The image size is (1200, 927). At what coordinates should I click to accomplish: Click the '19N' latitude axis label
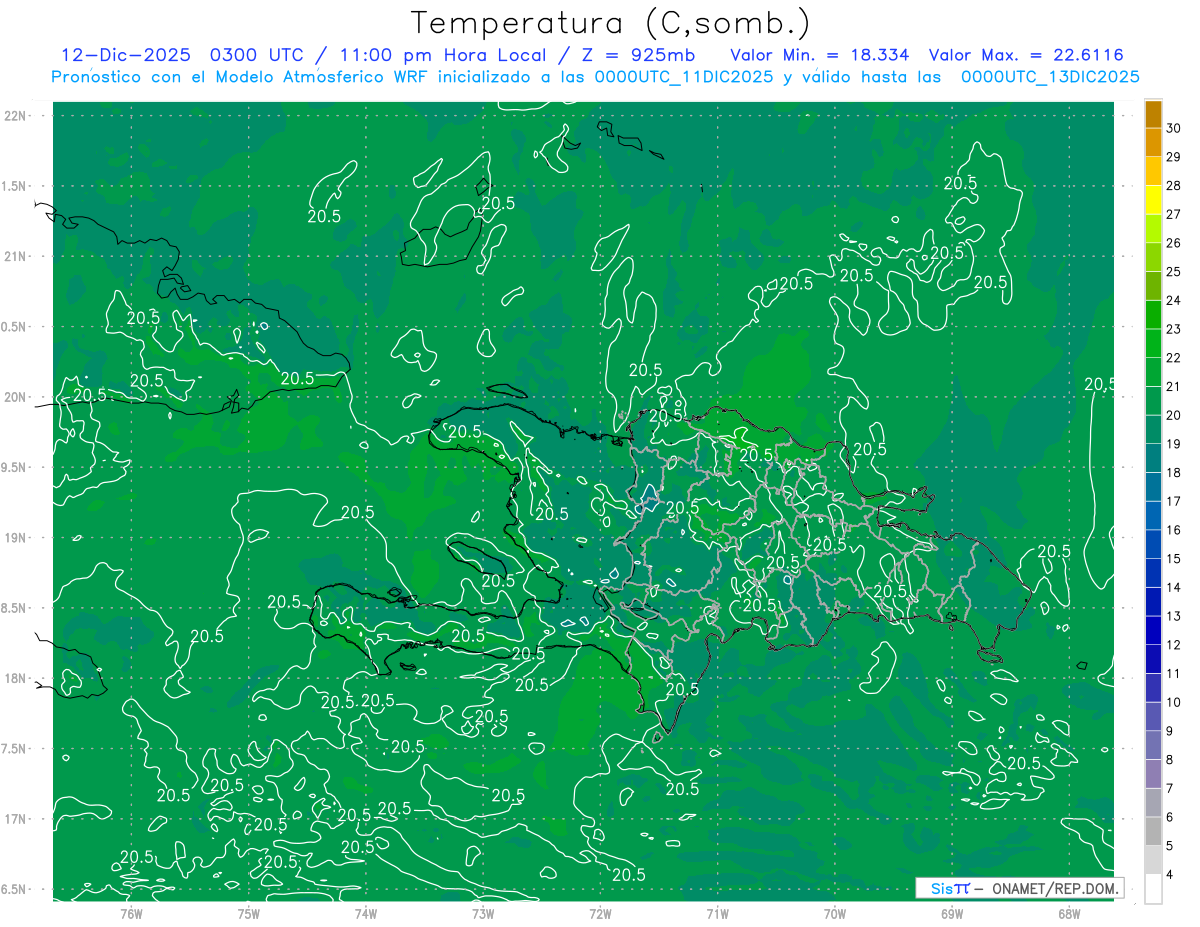(x=15, y=538)
